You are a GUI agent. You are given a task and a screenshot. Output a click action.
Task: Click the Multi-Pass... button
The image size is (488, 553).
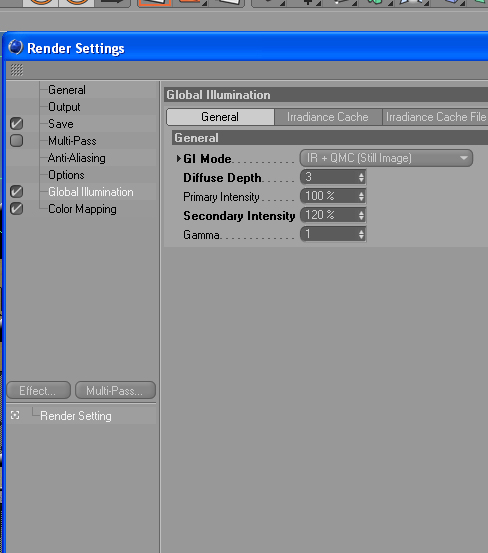click(115, 390)
